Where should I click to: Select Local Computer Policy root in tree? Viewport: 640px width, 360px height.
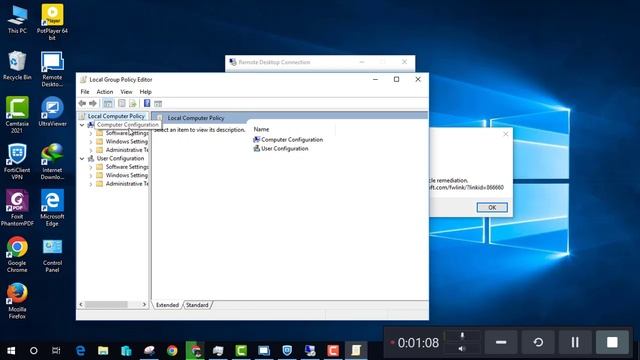coord(116,116)
